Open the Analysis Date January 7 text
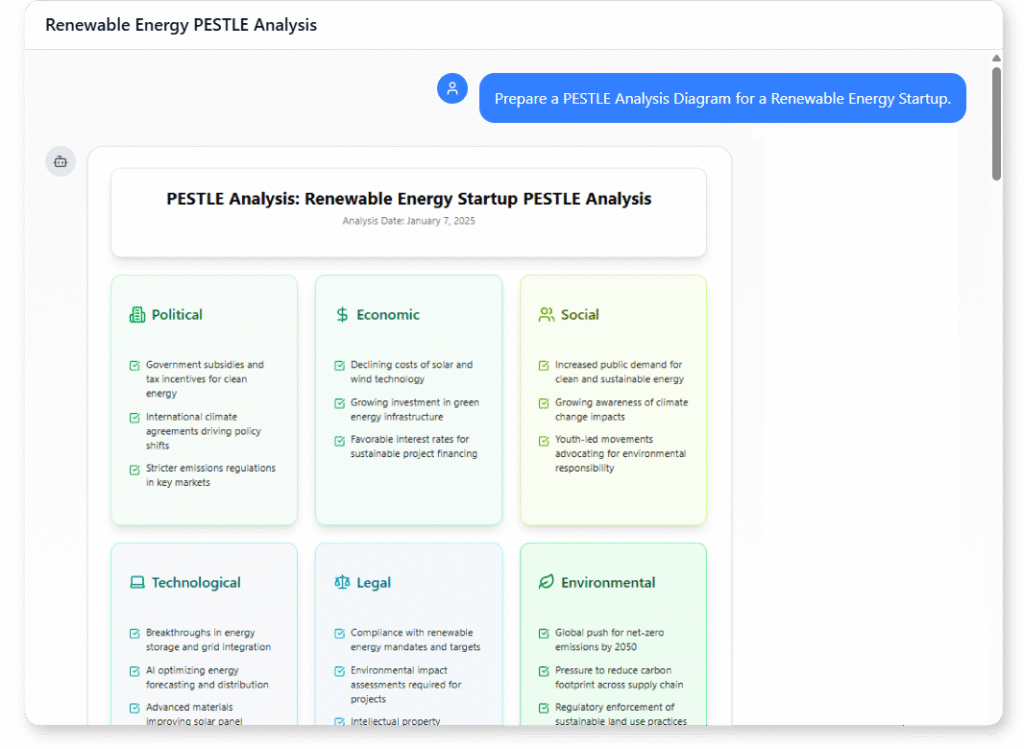Viewport: 1024px width, 749px height. 409,221
